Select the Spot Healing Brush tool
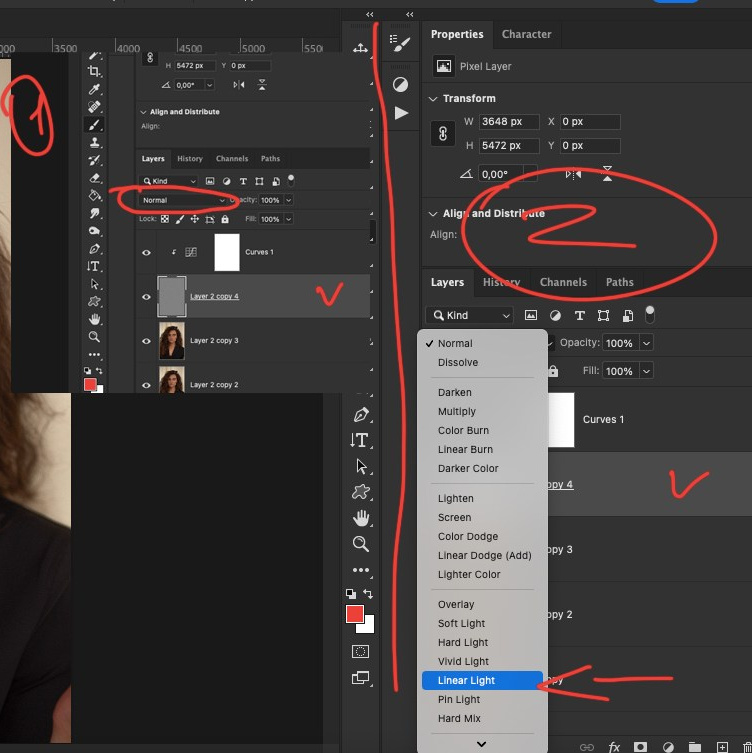The height and width of the screenshot is (753, 752). click(94, 107)
